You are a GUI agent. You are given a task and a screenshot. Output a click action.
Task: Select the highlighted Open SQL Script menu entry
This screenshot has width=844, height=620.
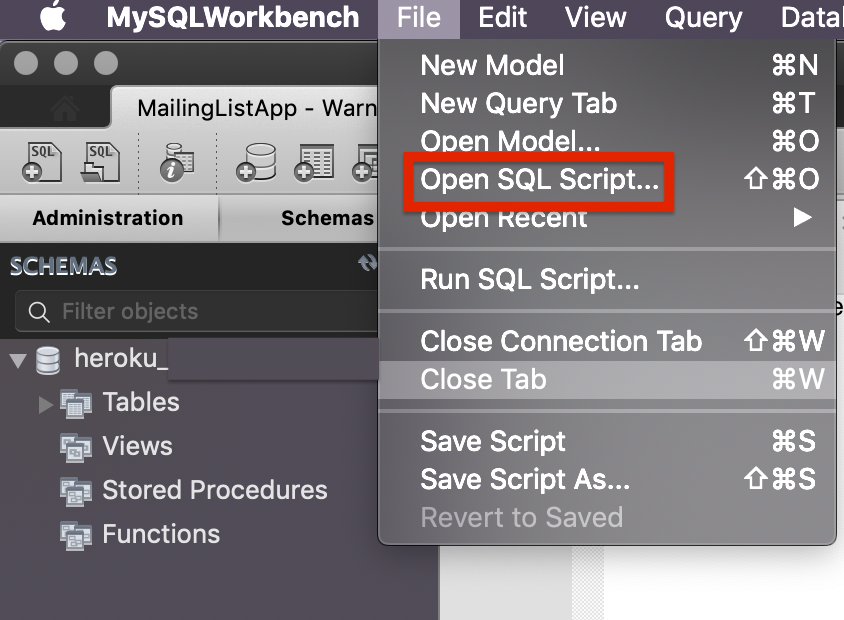[537, 182]
